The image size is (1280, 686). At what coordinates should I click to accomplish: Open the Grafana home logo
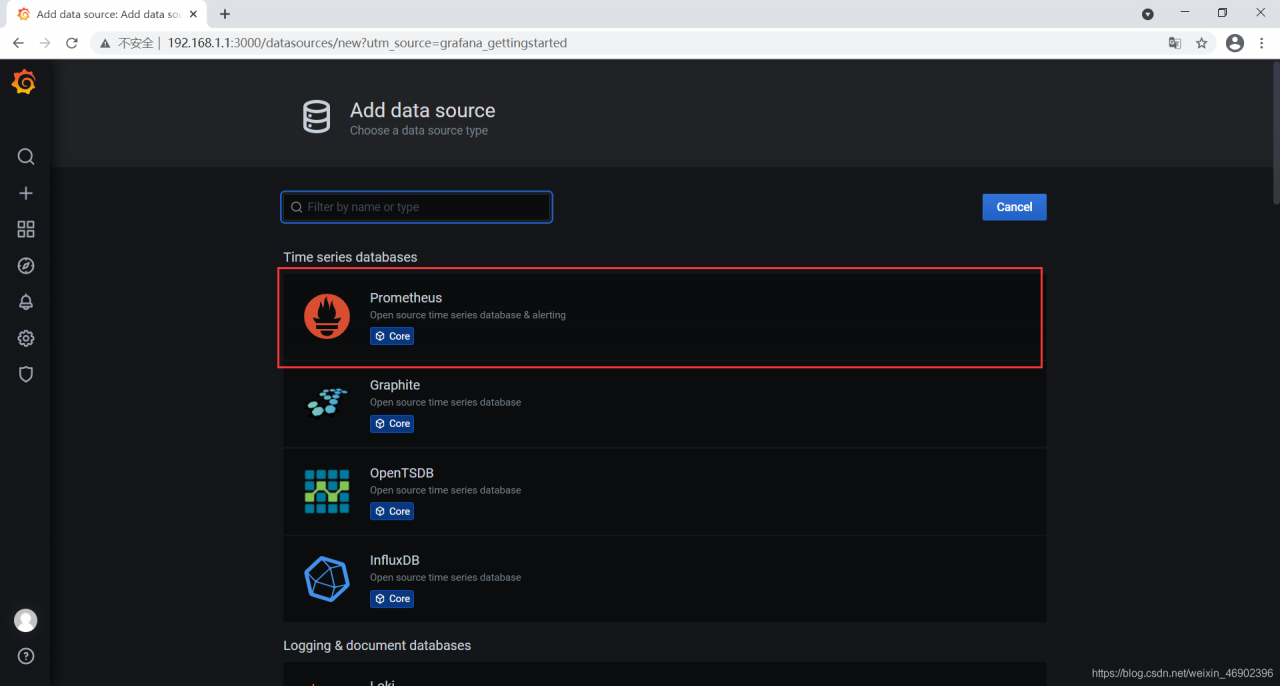25,83
